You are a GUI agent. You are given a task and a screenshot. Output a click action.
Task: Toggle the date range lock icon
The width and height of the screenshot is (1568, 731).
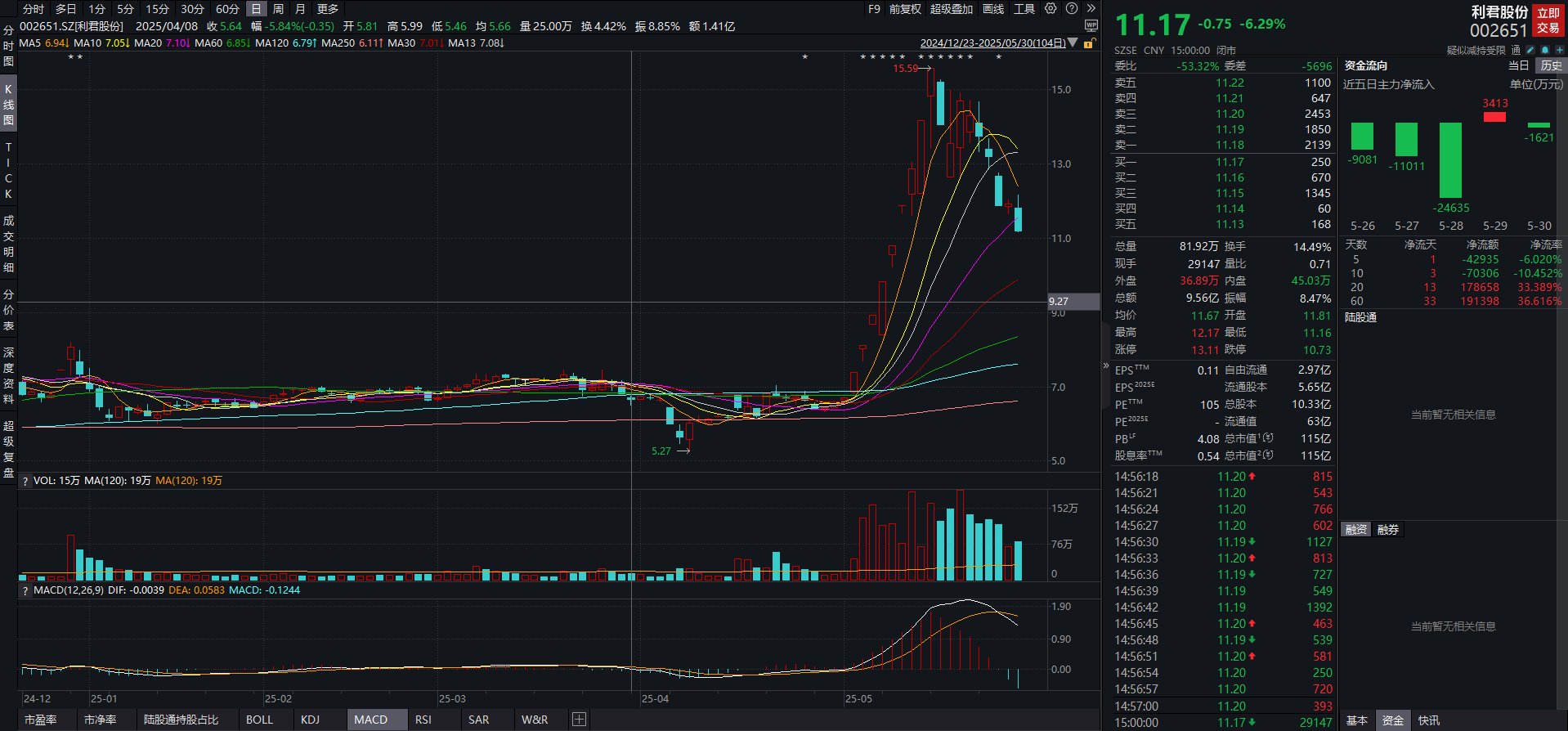[x=1089, y=43]
